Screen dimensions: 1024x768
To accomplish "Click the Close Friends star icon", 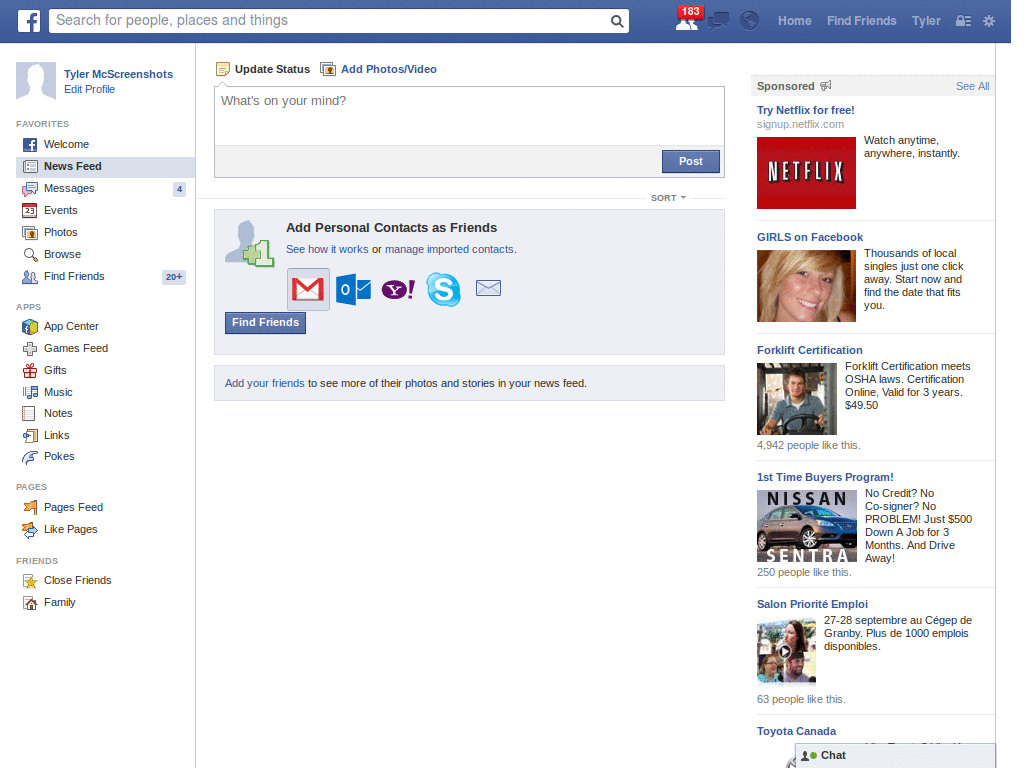I will click(x=30, y=581).
